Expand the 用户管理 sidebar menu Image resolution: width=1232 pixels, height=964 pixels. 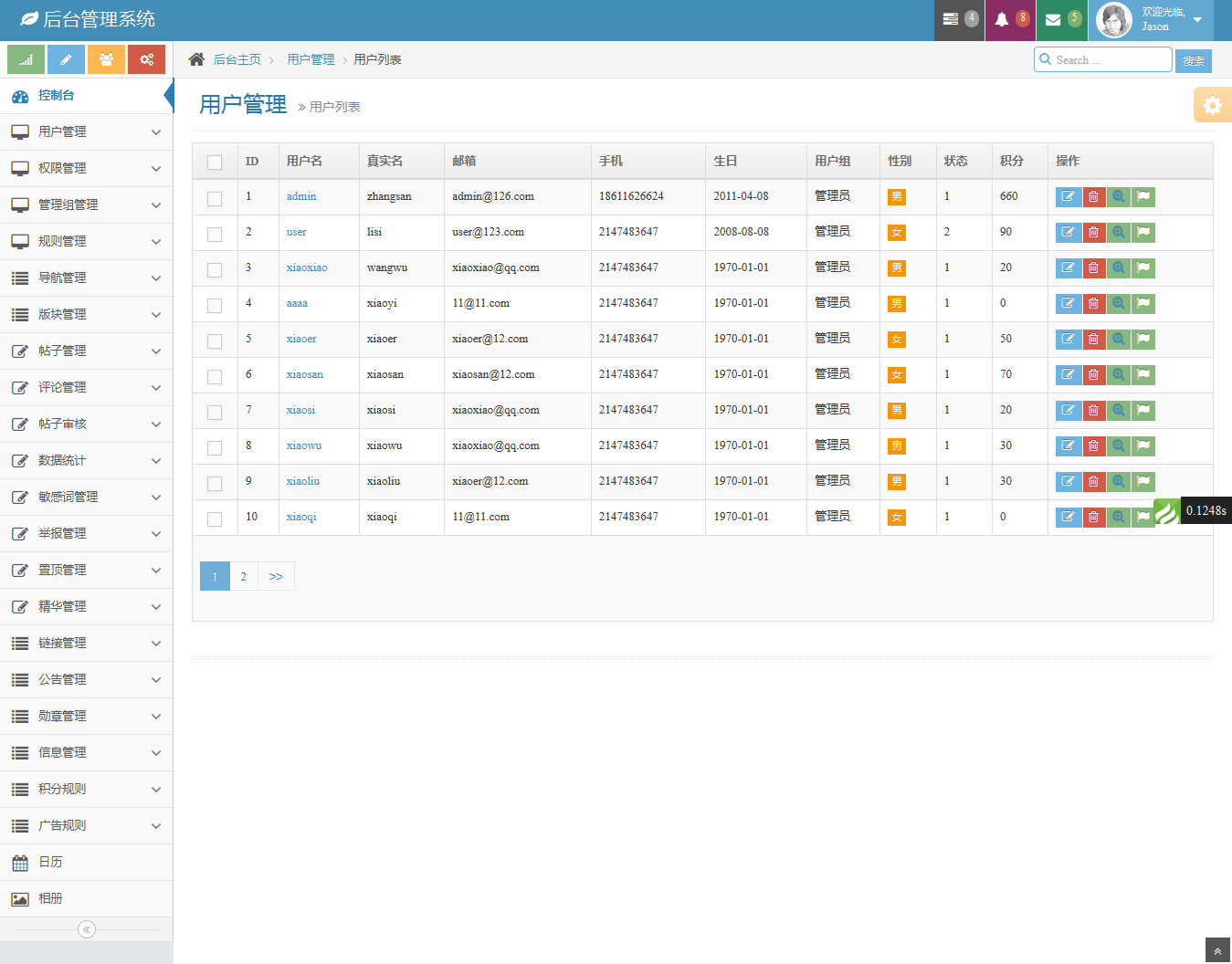pyautogui.click(x=87, y=132)
